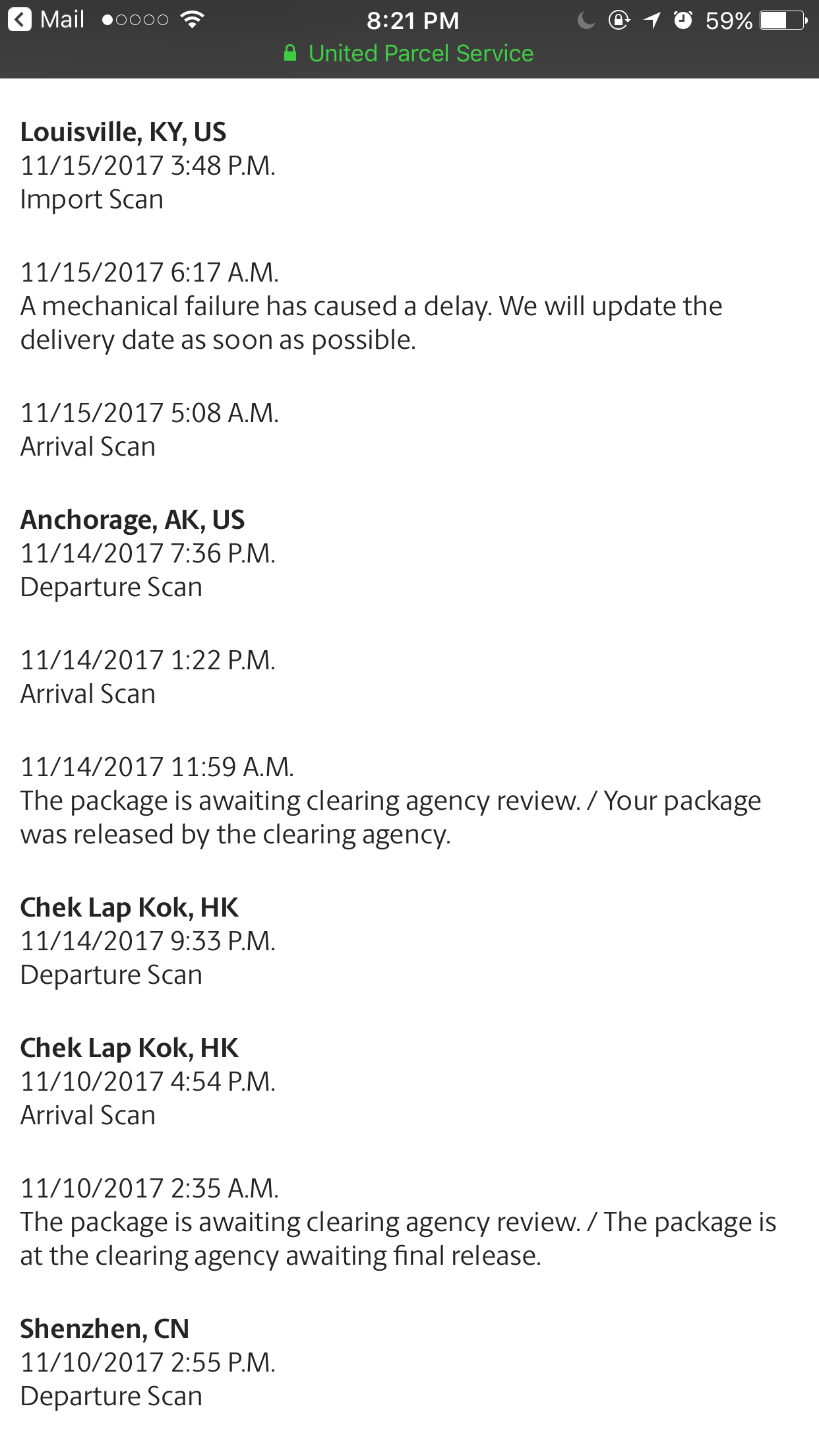Tap the alarm clock status icon
This screenshot has width=819, height=1456.
pos(683,20)
